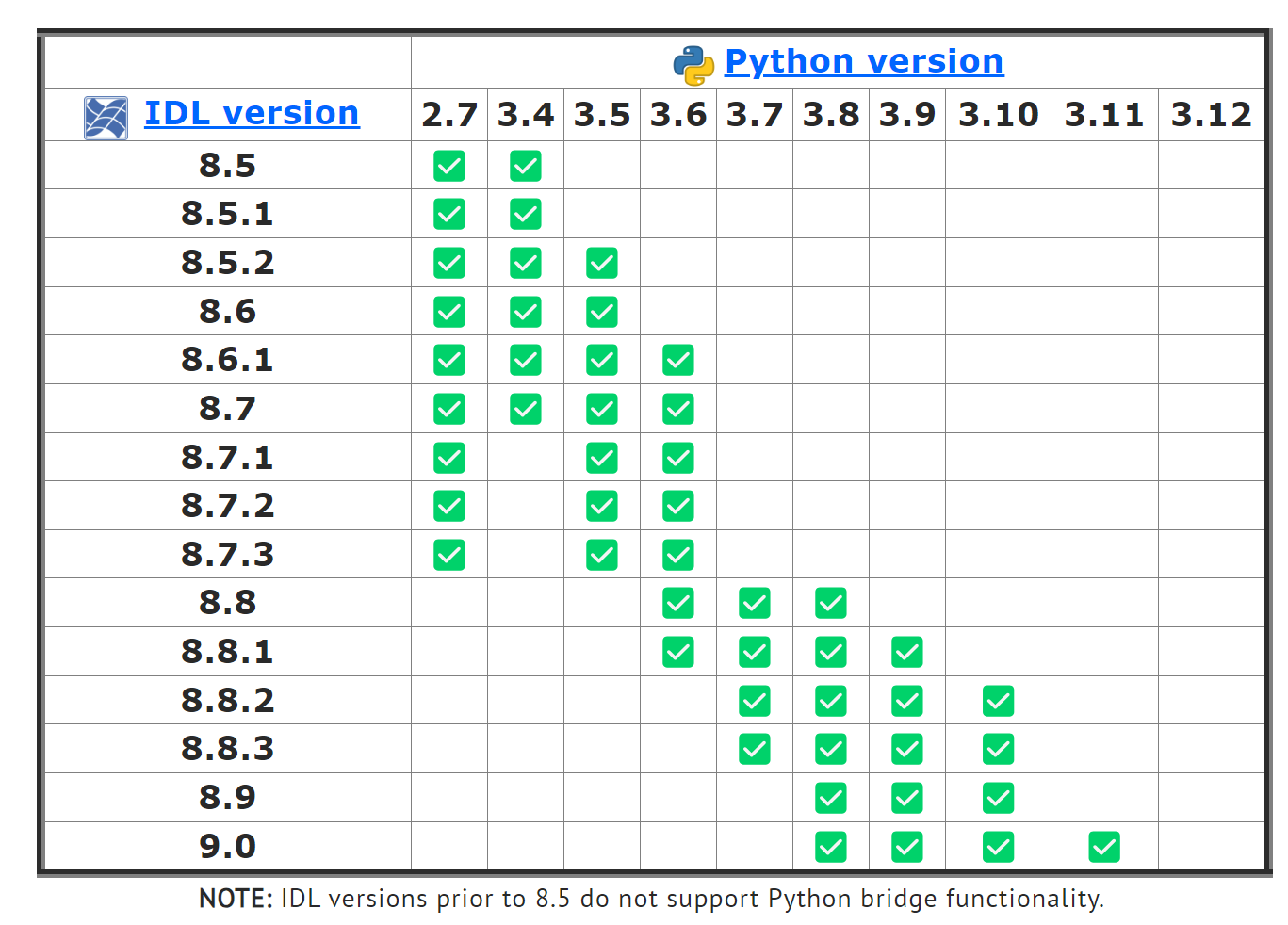Screen dimensions: 1288x925
Task: Click the 3.9 column header
Action: click(x=907, y=115)
